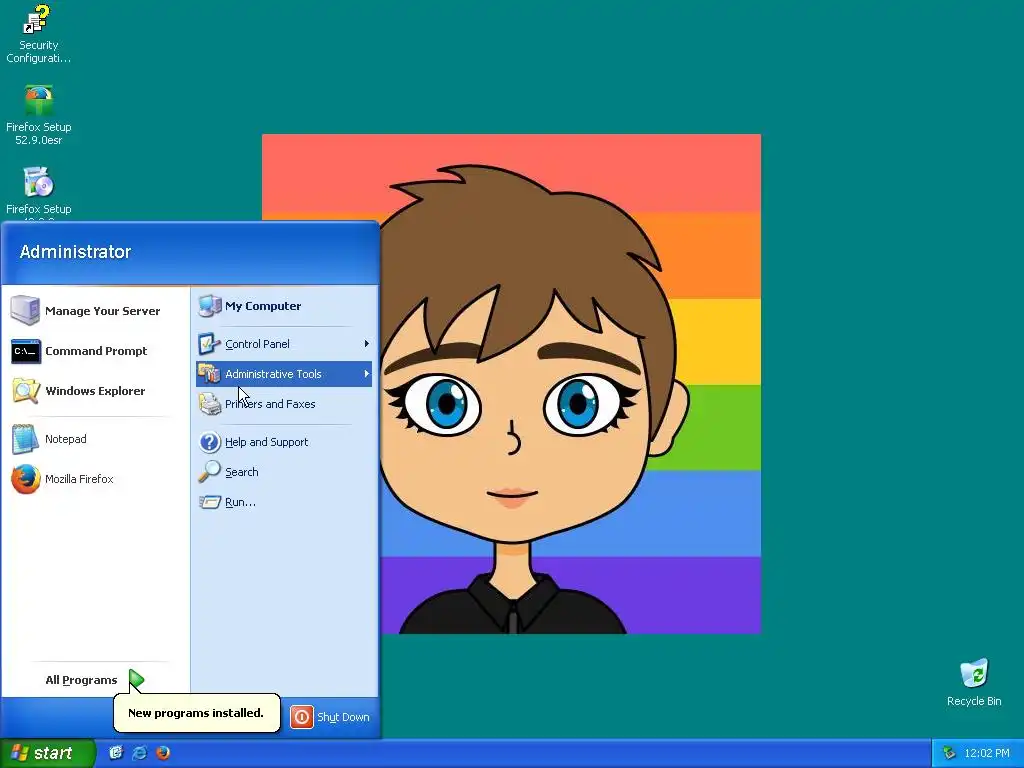Image resolution: width=1024 pixels, height=768 pixels.
Task: Expand the Administrative Tools submenu arrow
Action: [x=366, y=374]
